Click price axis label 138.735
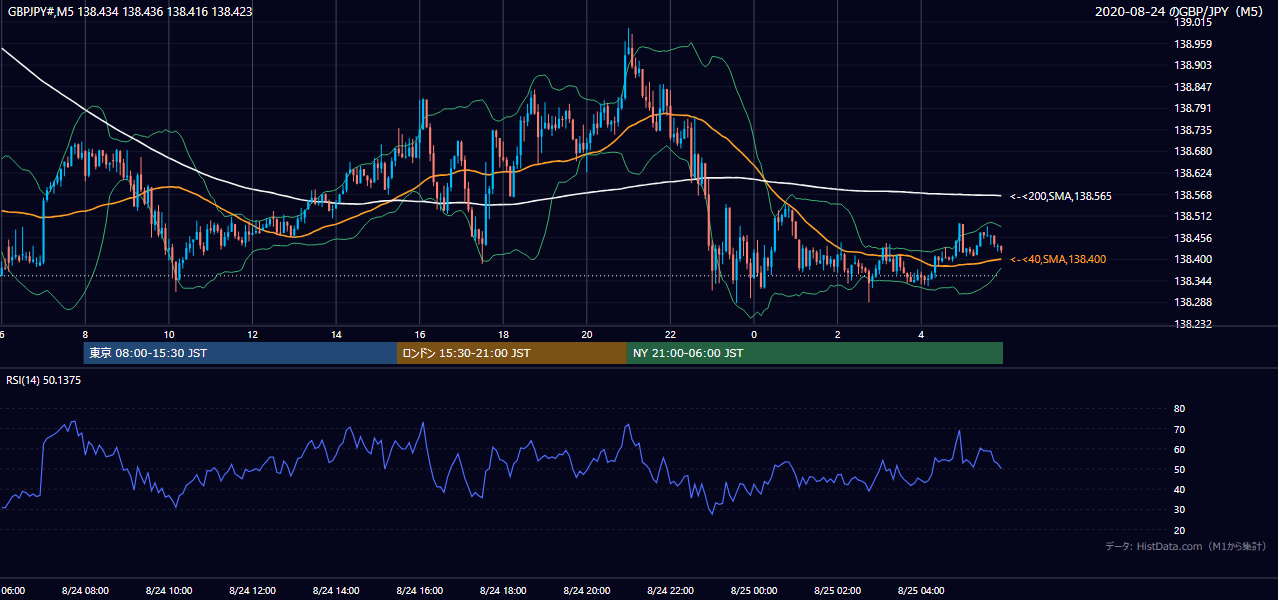 1191,130
